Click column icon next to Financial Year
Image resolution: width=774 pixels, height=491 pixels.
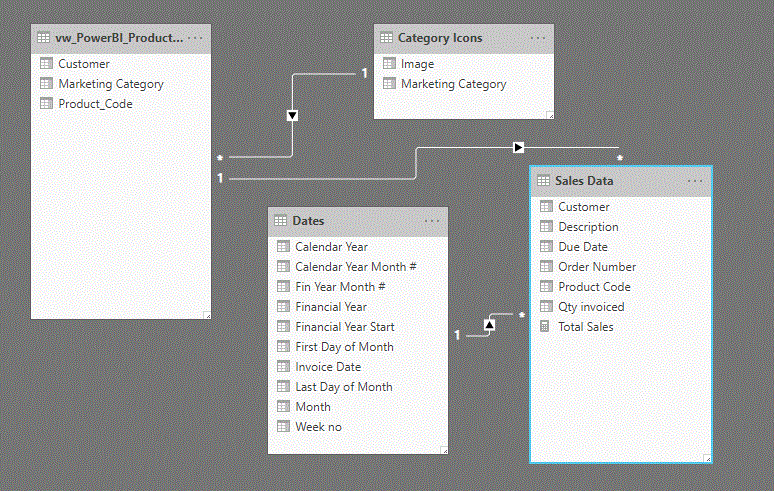(x=283, y=306)
